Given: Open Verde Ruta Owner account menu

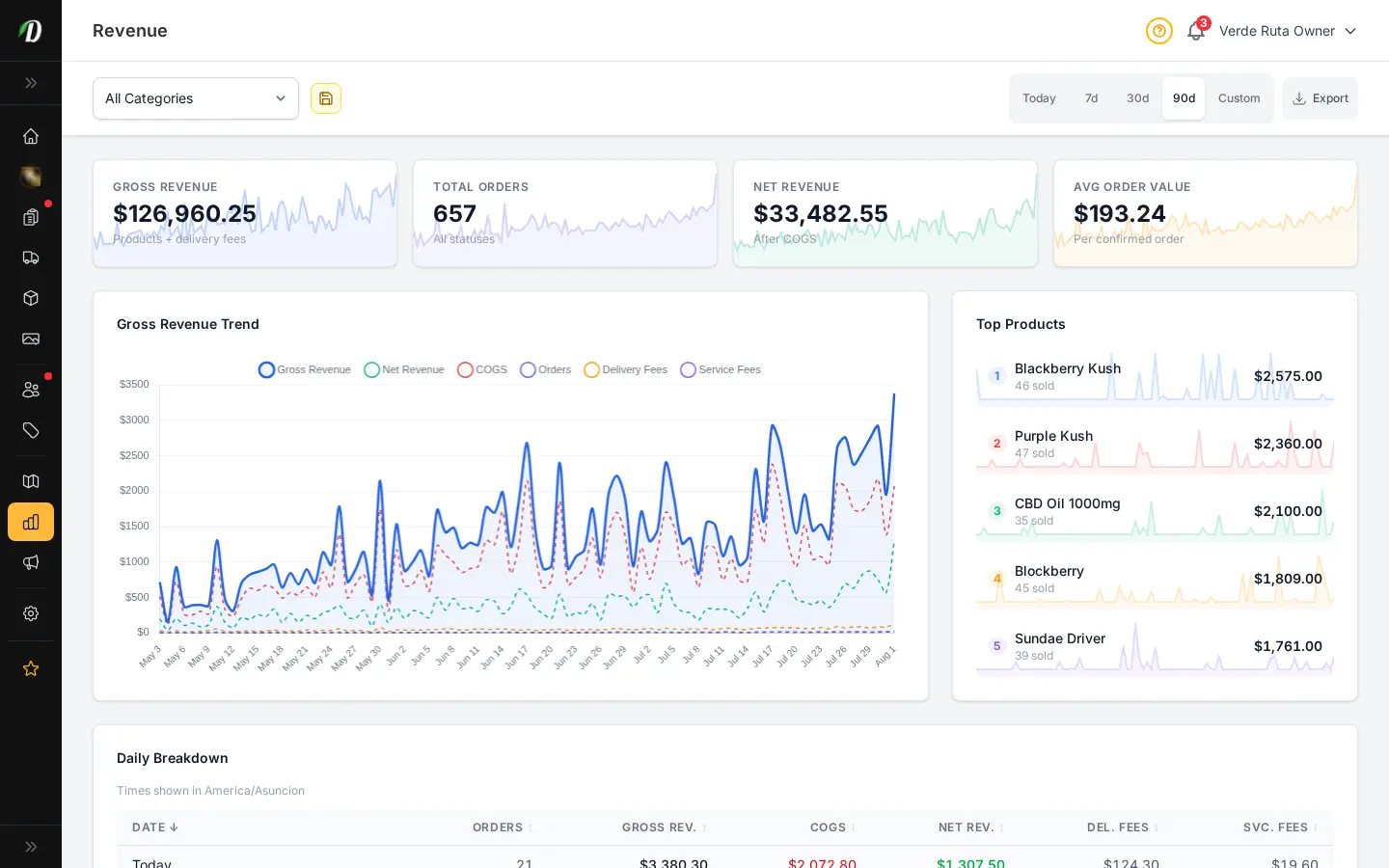Looking at the screenshot, I should [1288, 31].
